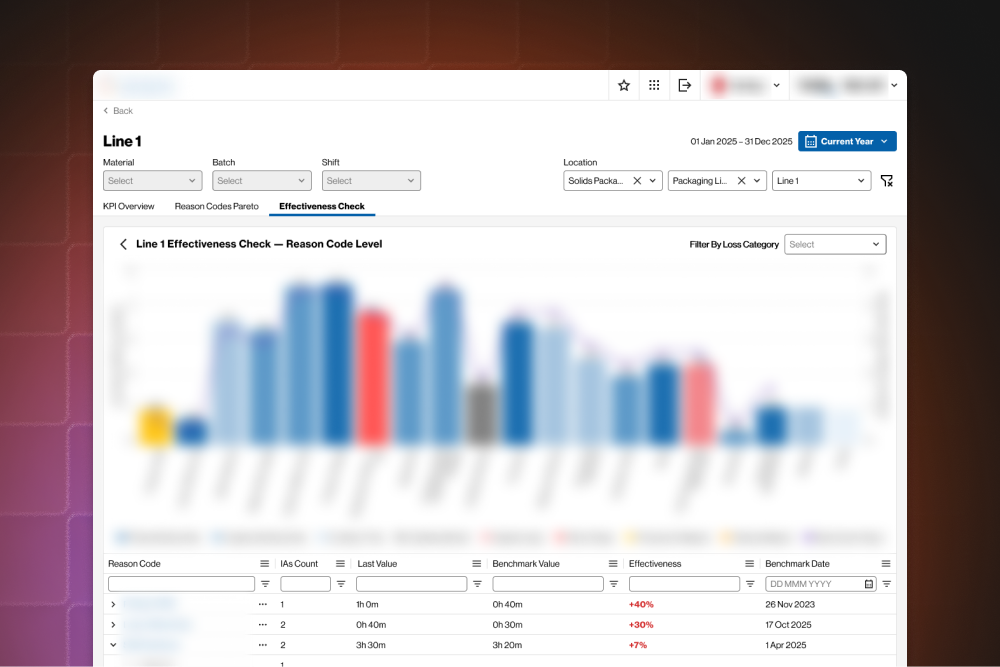Open the Packaging Li... location dropdown
The height and width of the screenshot is (667, 1000).
coord(757,181)
